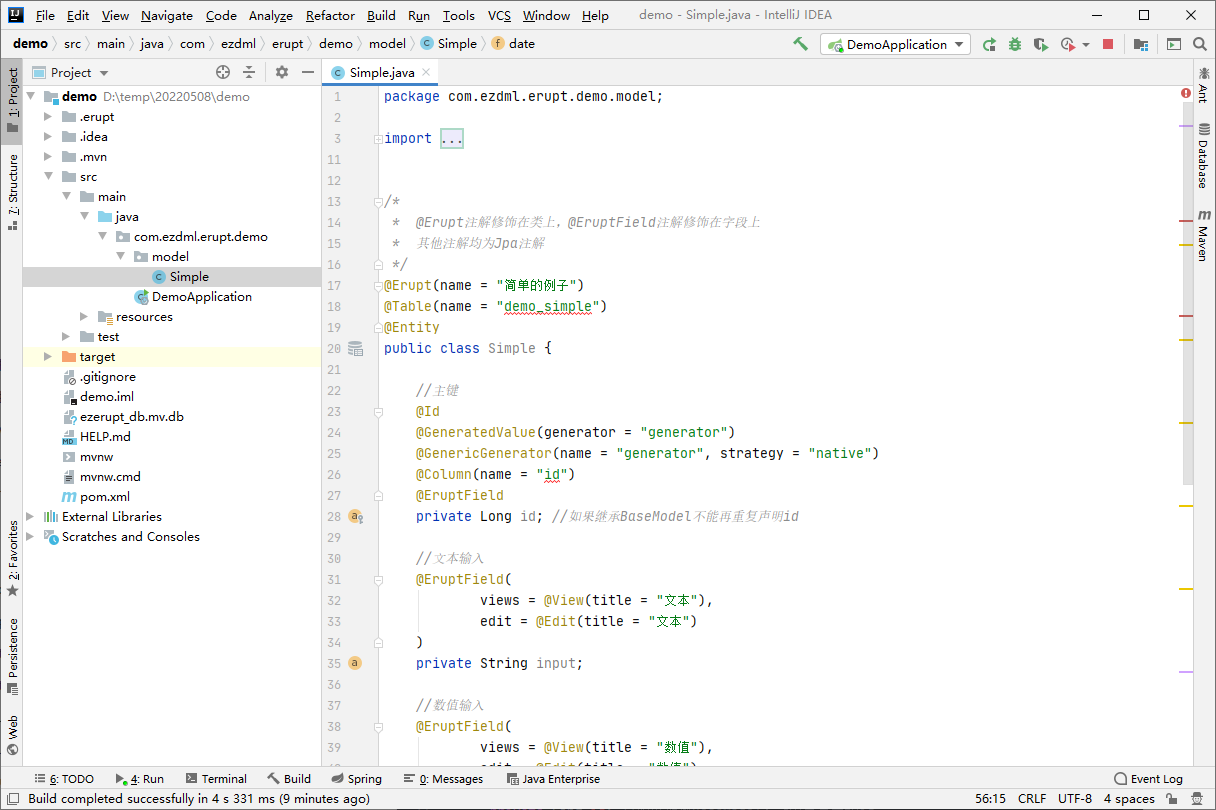Click the Collapse All icon in Project panel
The width and height of the screenshot is (1216, 810).
tap(249, 72)
